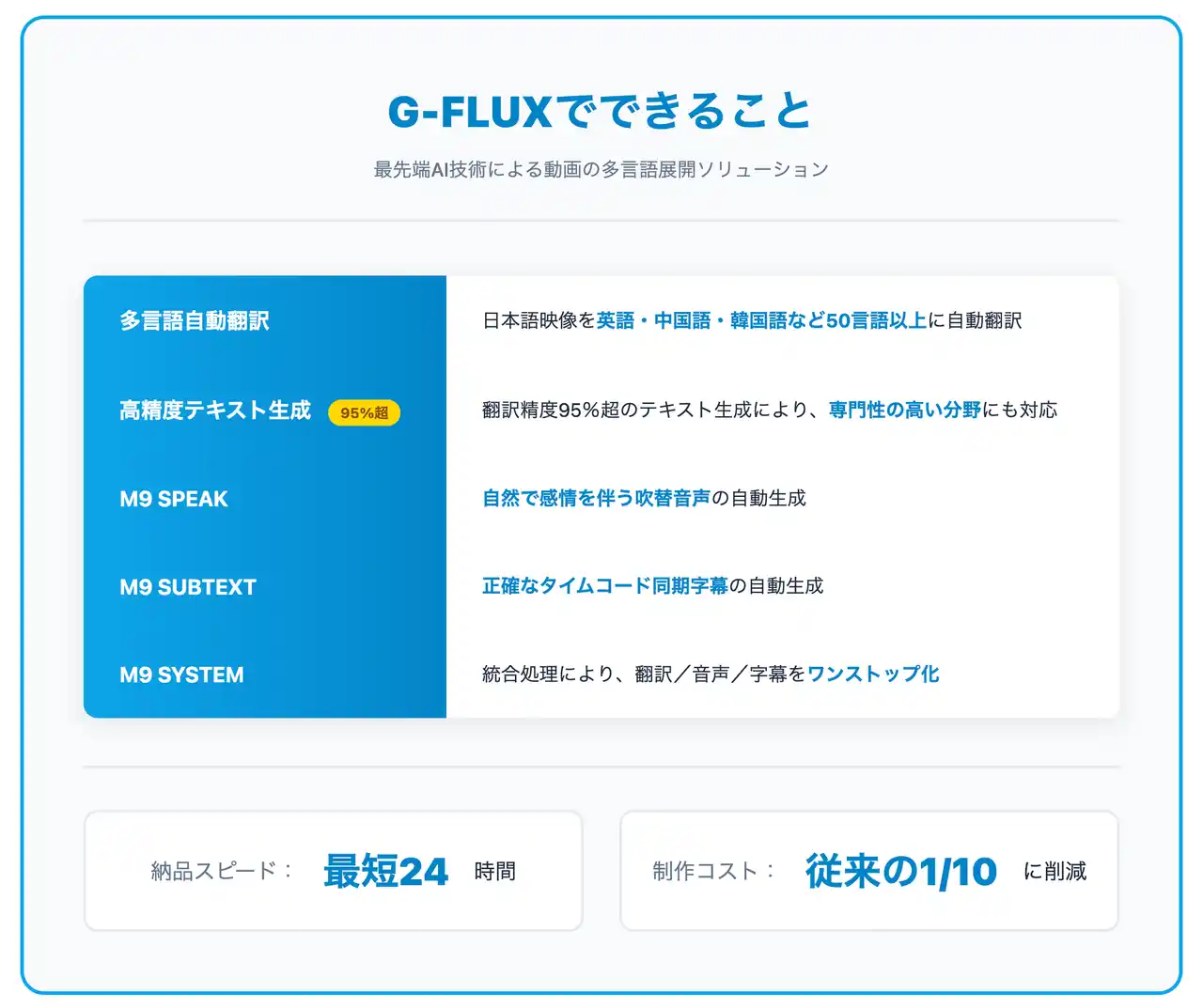Click the 納品スピード label
Screen dimensions: 1203x1008
[221, 872]
